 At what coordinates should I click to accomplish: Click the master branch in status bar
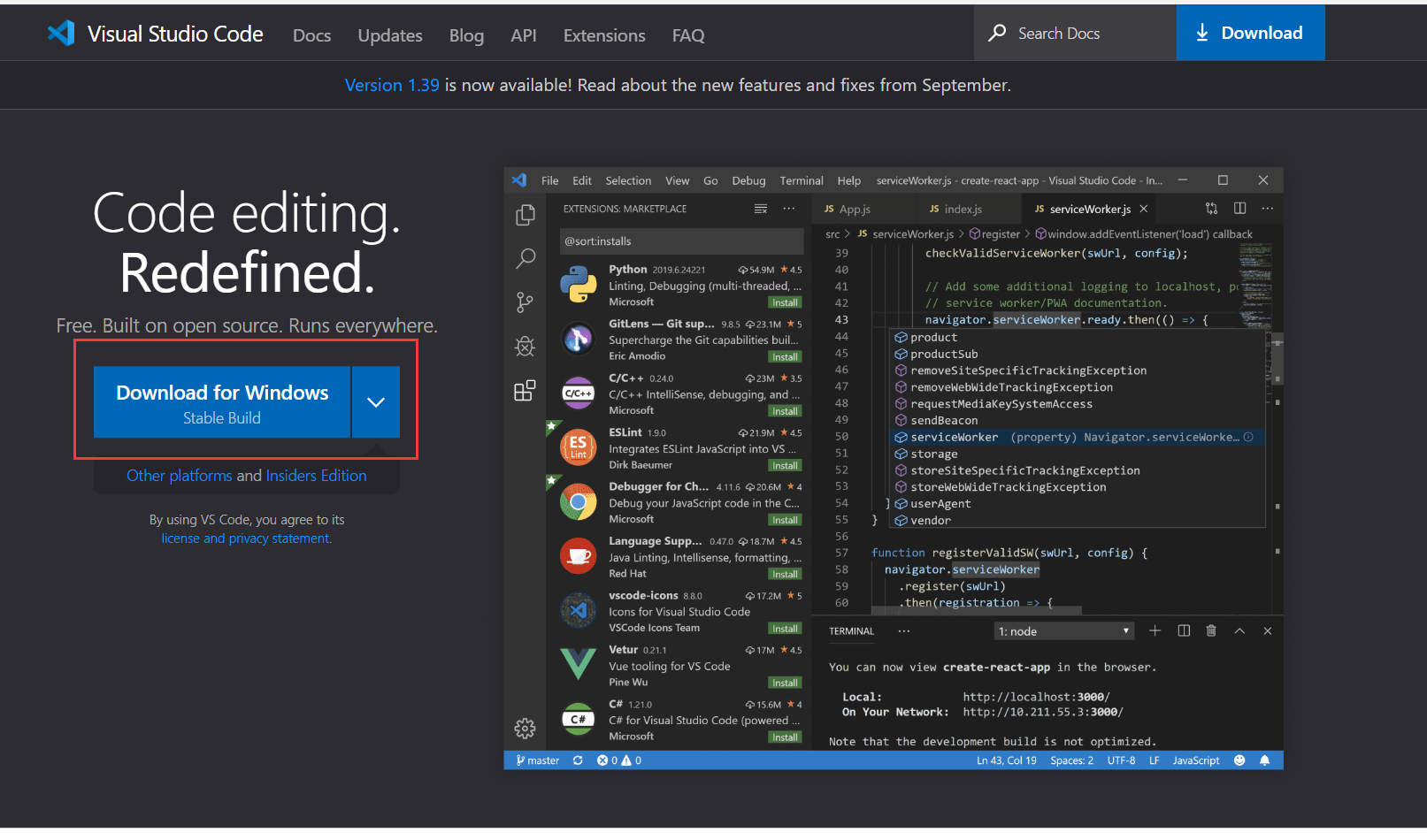(538, 760)
